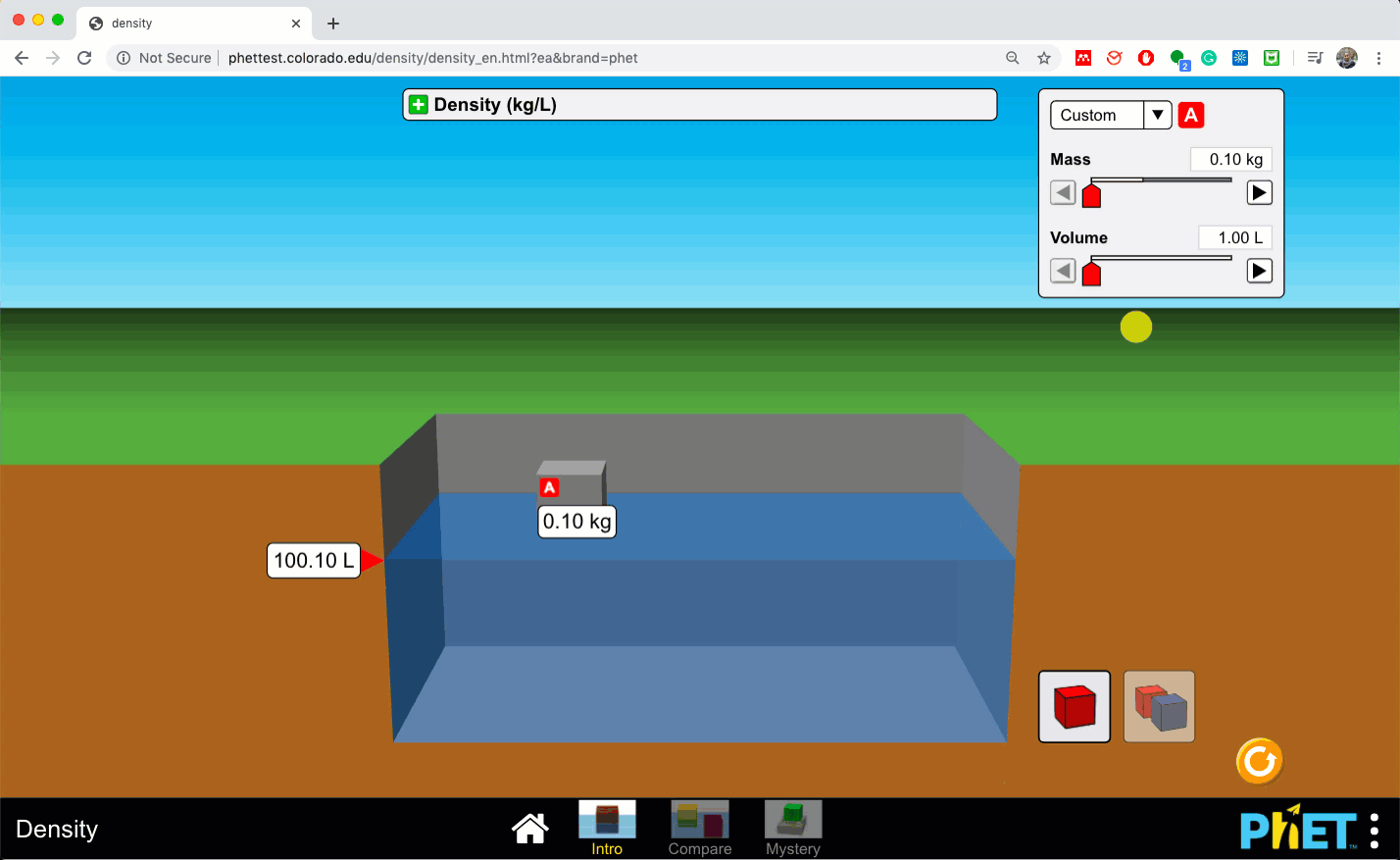Select single red block mode
This screenshot has height=860, width=1400.
point(1074,706)
